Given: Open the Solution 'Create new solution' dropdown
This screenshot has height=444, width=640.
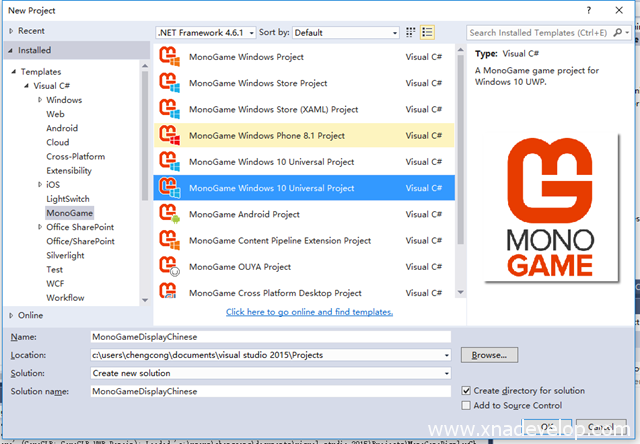Looking at the screenshot, I should pyautogui.click(x=270, y=373).
